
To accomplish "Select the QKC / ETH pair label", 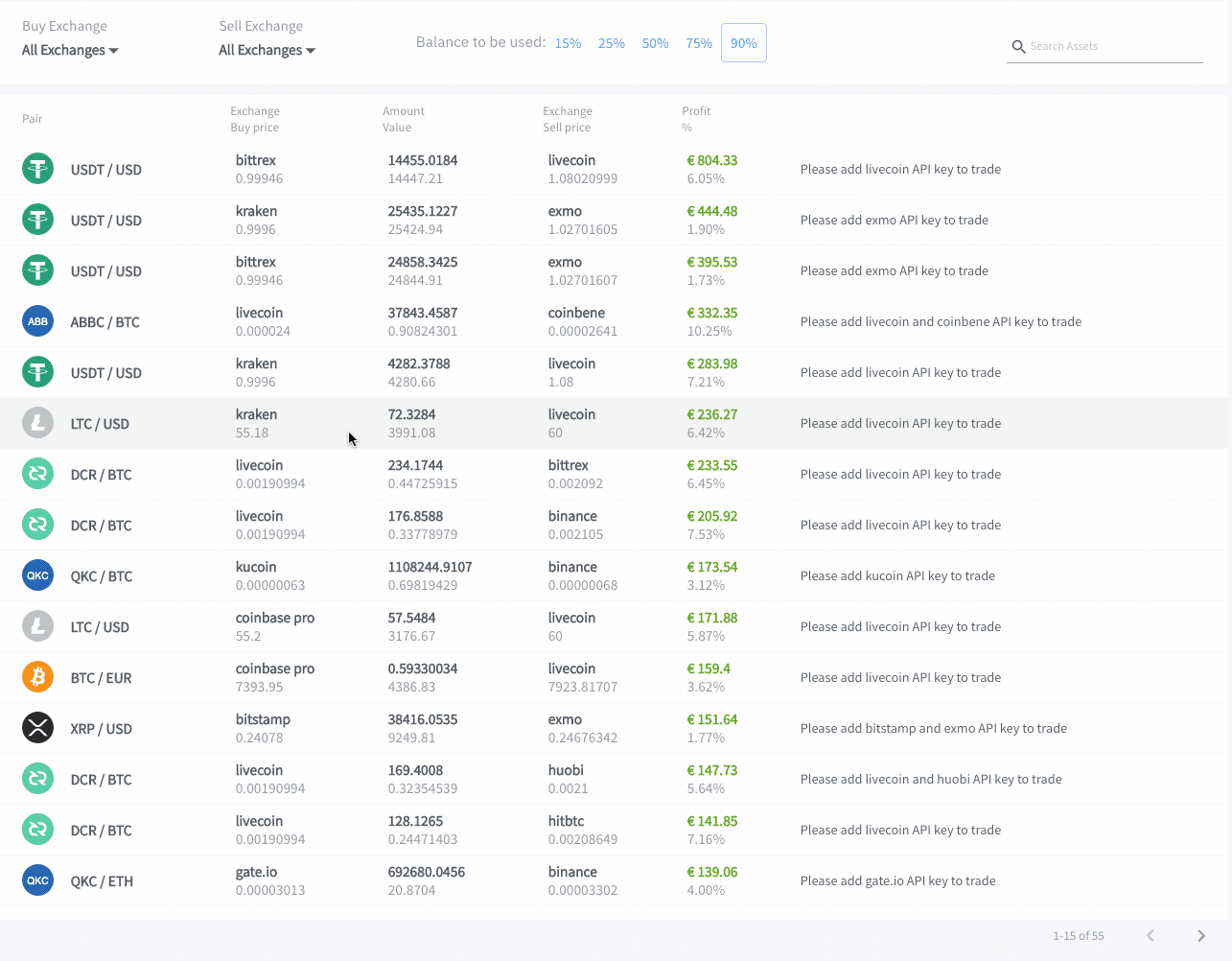I will coord(102,881).
